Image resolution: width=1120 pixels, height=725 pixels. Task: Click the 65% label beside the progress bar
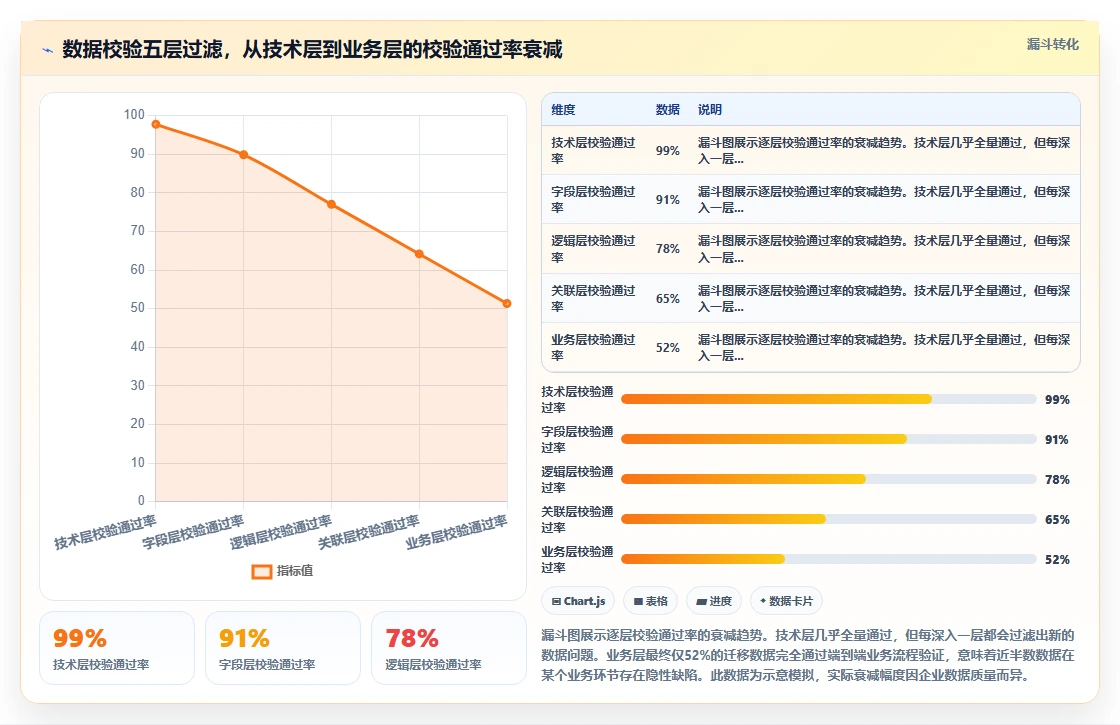(x=1057, y=520)
